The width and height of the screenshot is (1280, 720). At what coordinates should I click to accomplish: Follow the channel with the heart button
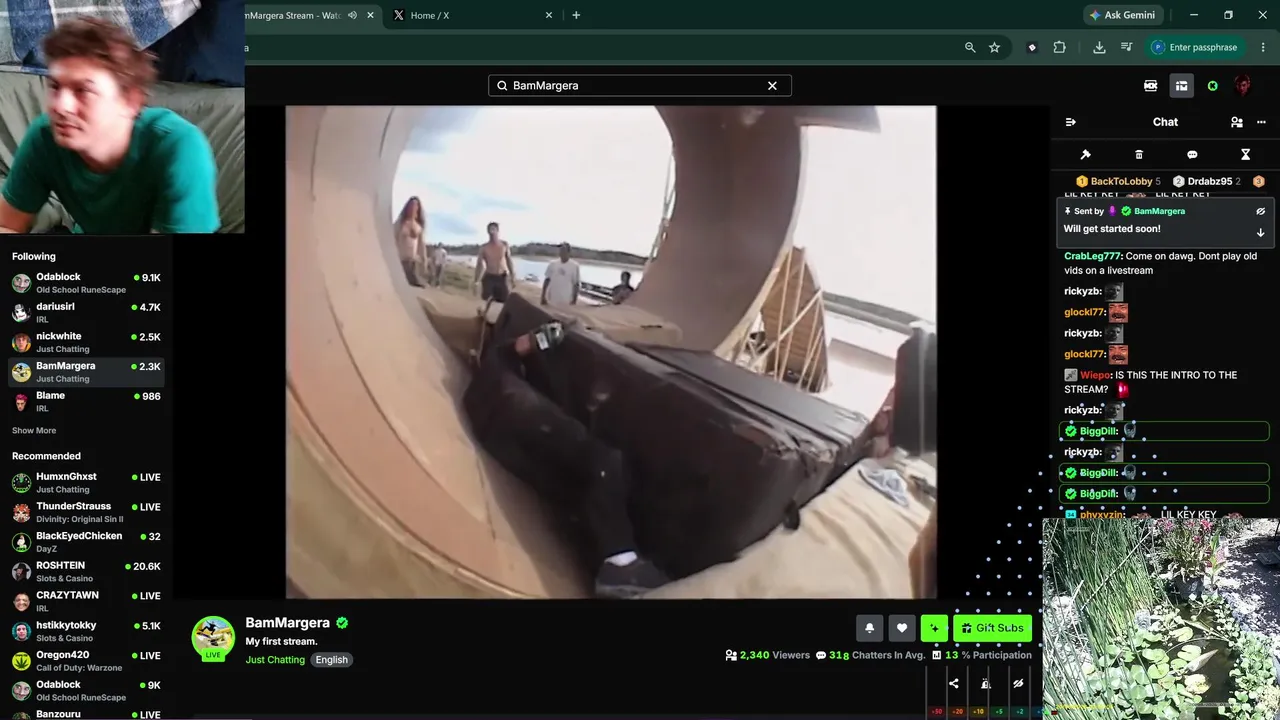tap(902, 628)
